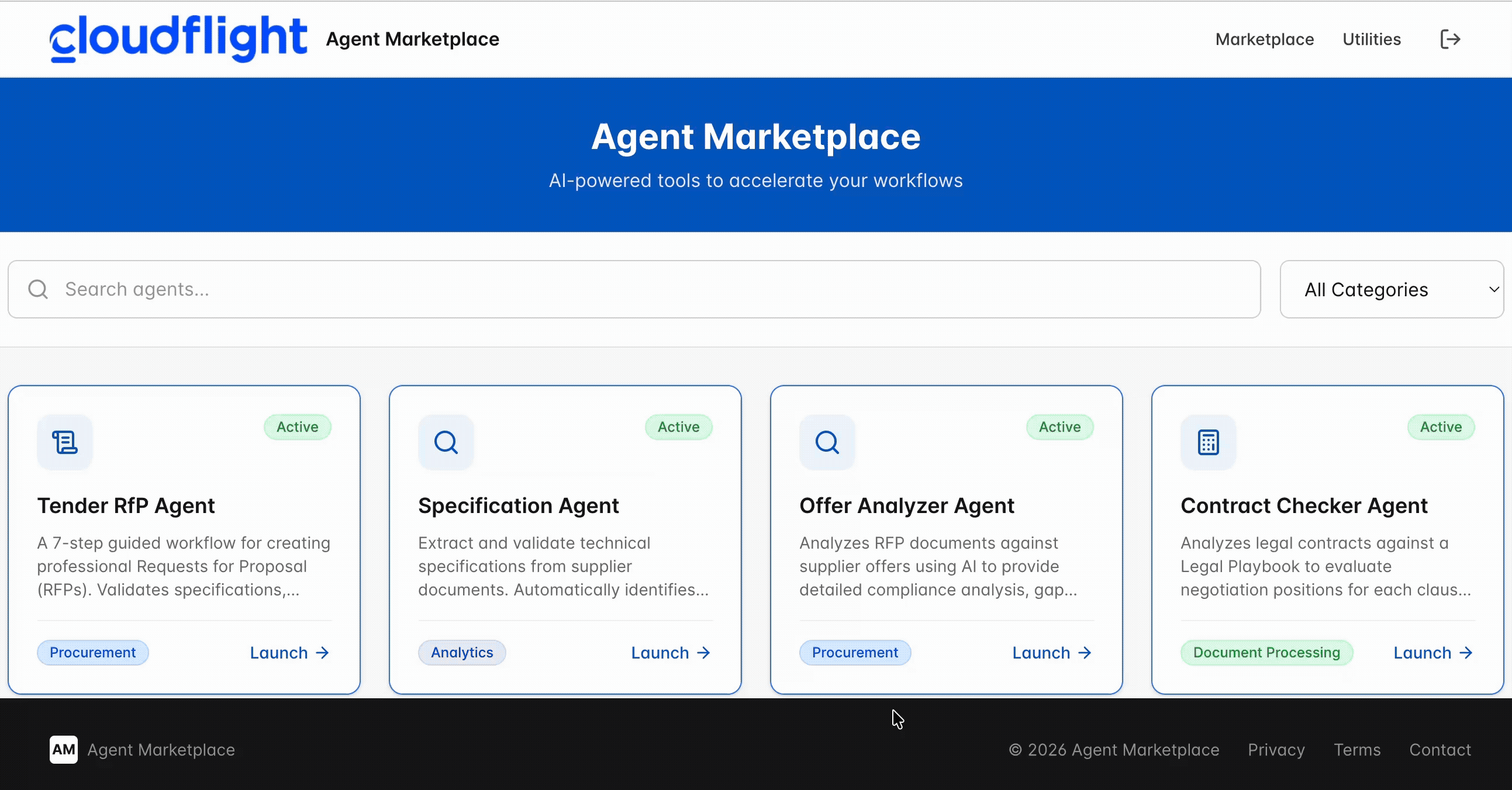Image resolution: width=1512 pixels, height=790 pixels.
Task: Focus the Search agents input field
Action: [645, 289]
